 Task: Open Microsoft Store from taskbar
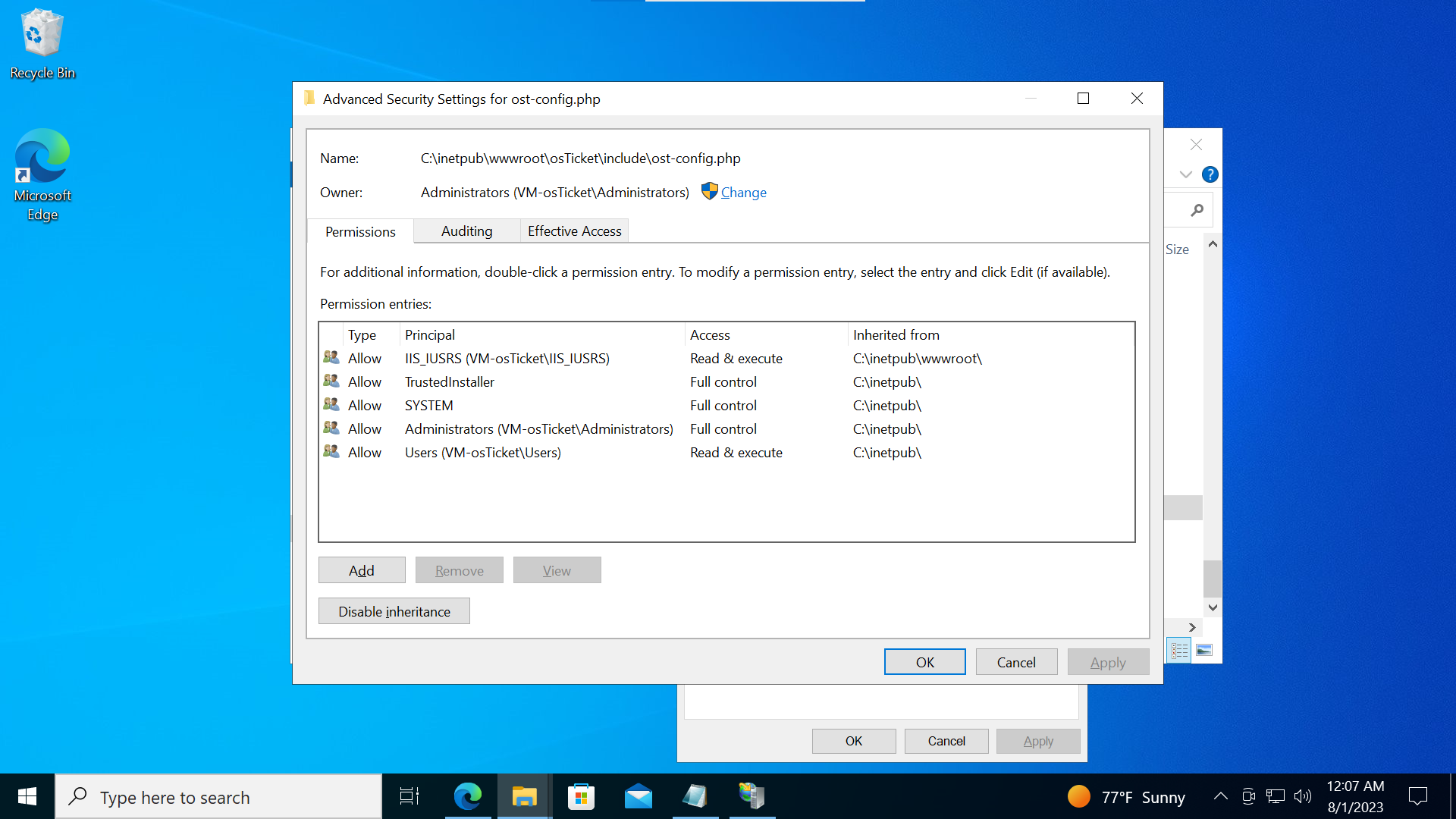[x=581, y=796]
